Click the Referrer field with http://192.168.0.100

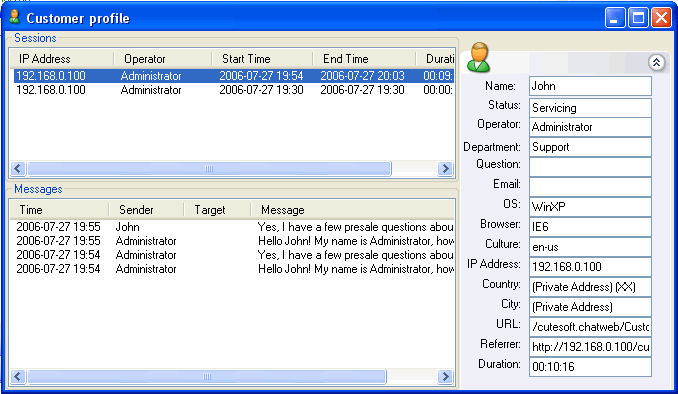(x=590, y=347)
